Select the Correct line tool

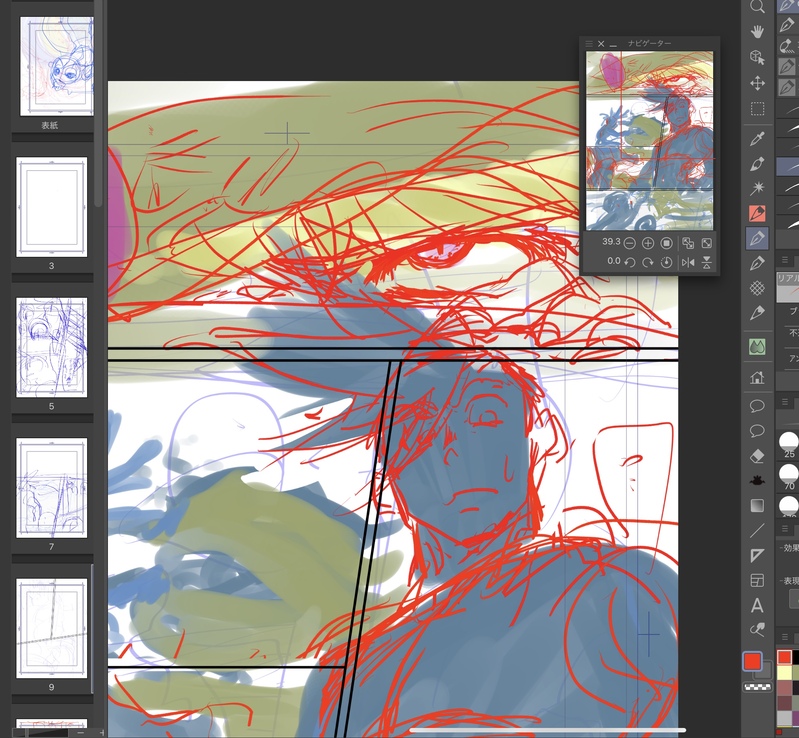pyautogui.click(x=757, y=630)
